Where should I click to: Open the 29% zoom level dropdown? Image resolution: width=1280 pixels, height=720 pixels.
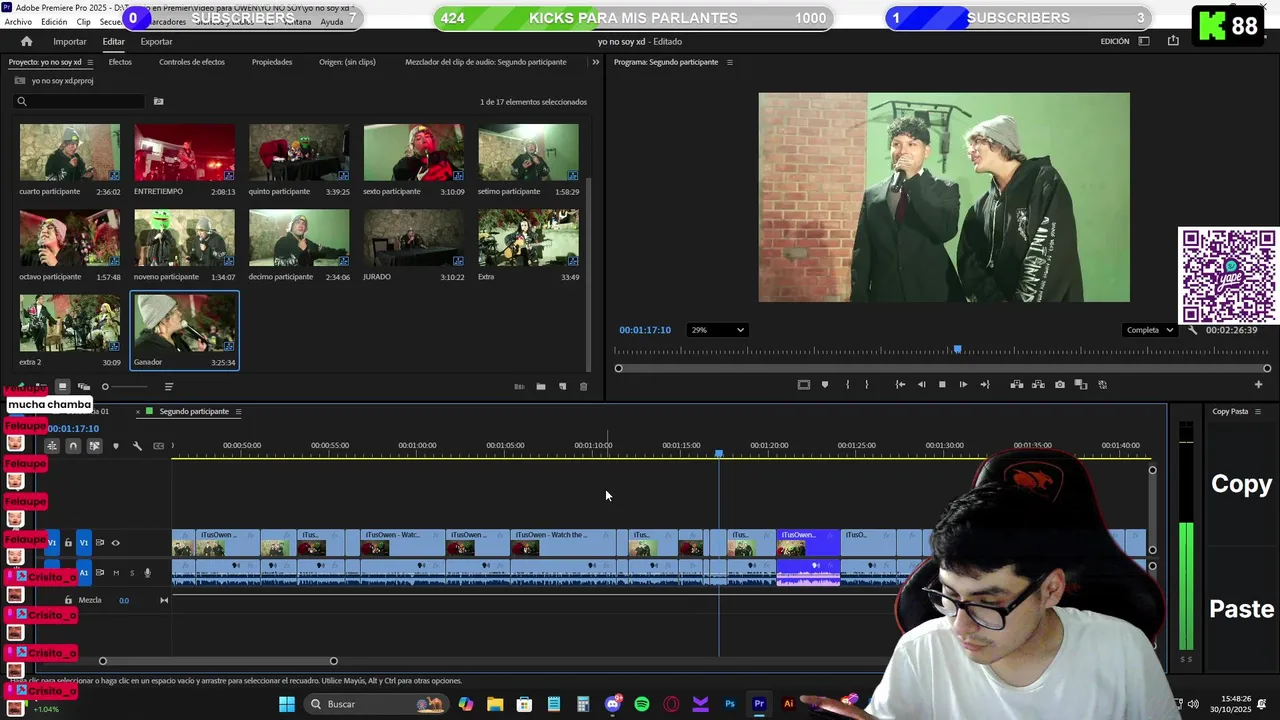pyautogui.click(x=717, y=330)
